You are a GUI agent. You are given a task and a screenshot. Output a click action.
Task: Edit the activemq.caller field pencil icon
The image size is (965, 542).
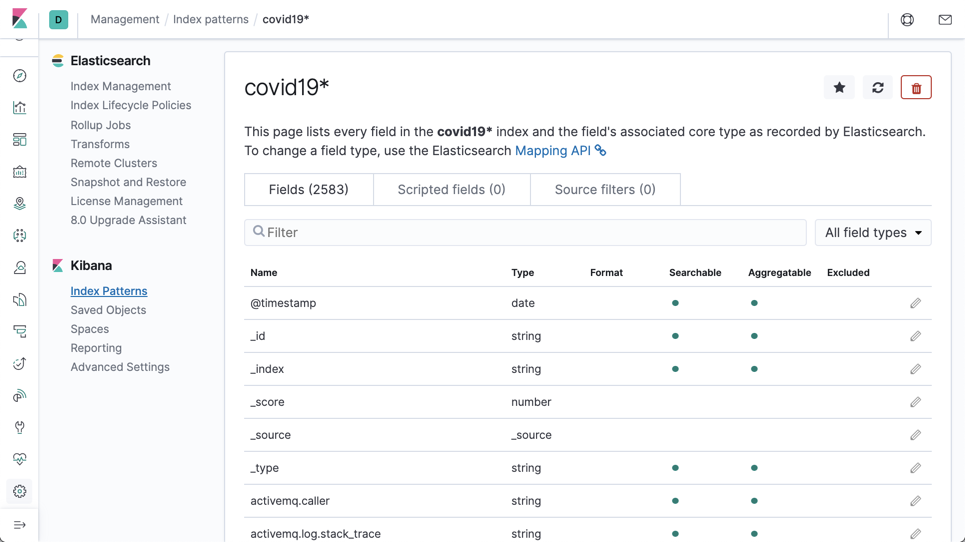pyautogui.click(x=916, y=501)
